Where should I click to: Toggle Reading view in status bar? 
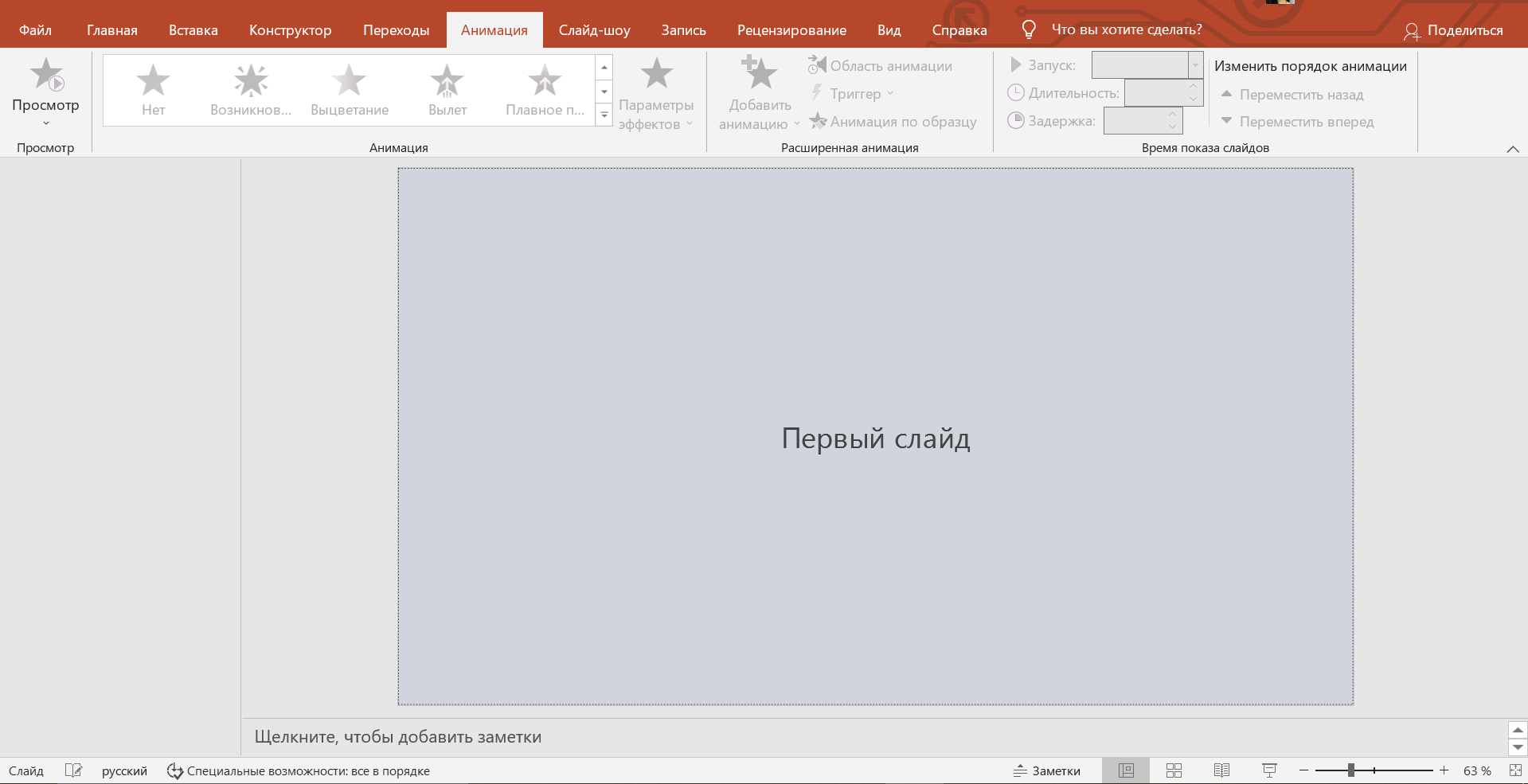point(1221,770)
